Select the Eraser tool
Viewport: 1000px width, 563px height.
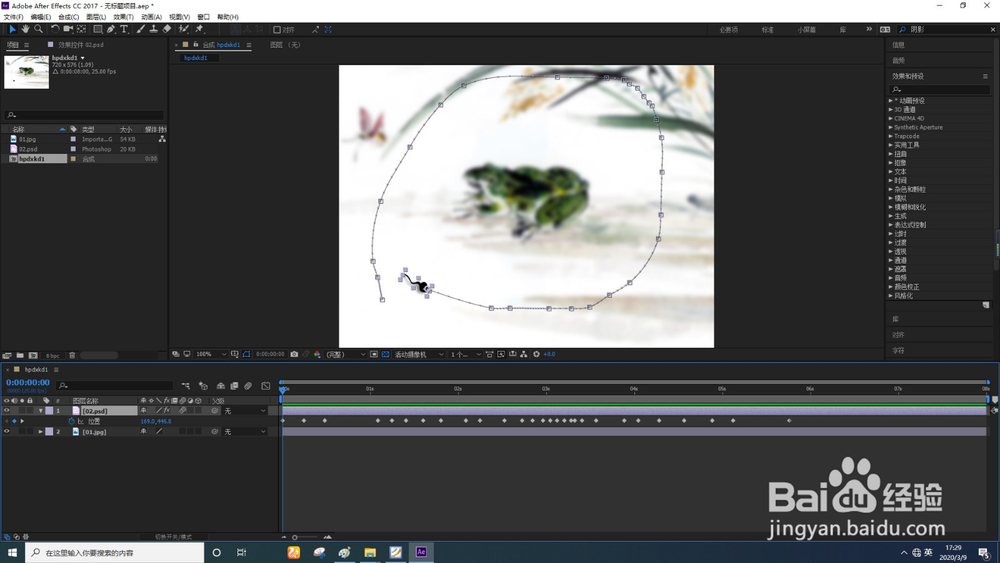pos(166,29)
